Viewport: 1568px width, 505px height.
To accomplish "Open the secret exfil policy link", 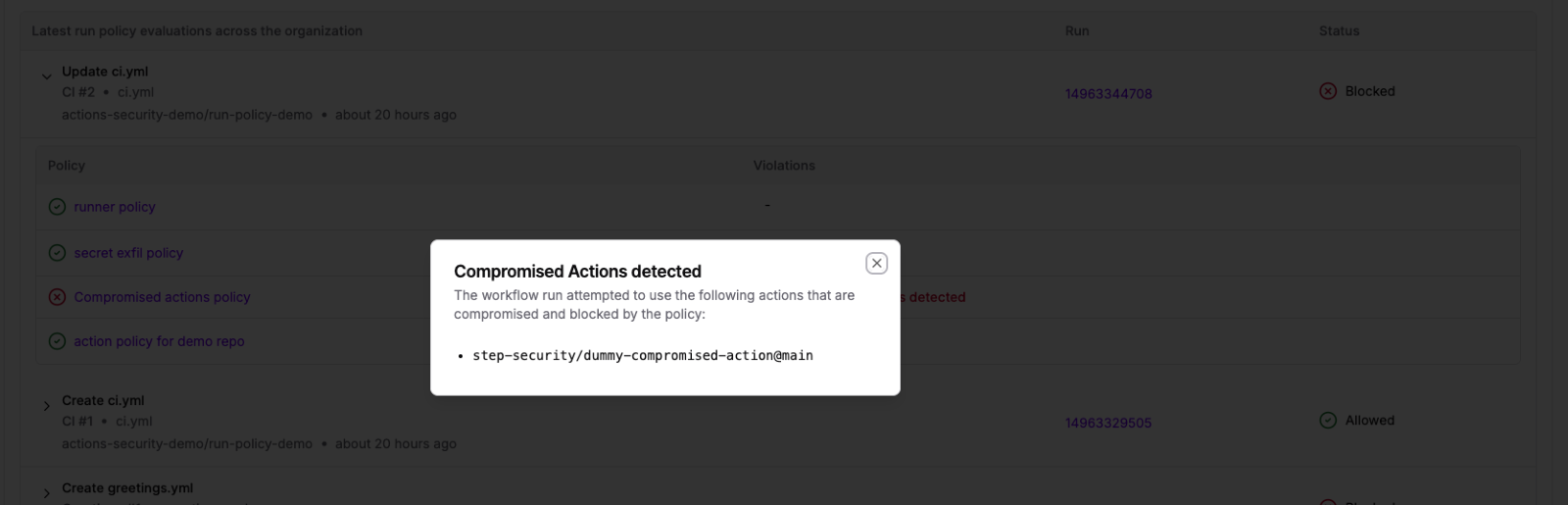I will pyautogui.click(x=128, y=253).
